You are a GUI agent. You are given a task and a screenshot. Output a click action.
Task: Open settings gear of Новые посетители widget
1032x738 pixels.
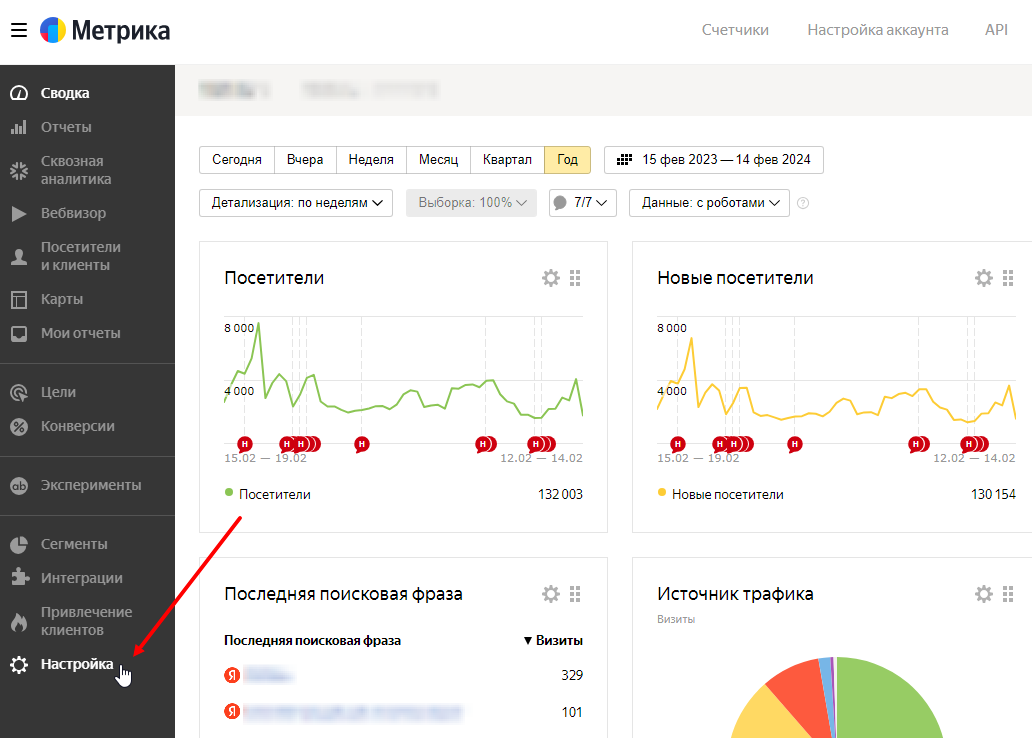(x=984, y=278)
